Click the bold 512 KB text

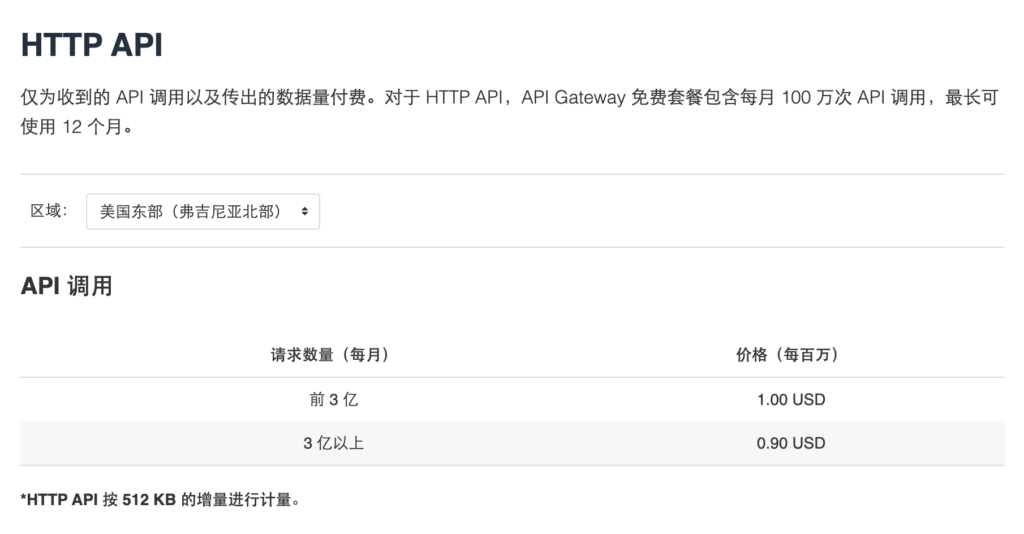tap(149, 499)
